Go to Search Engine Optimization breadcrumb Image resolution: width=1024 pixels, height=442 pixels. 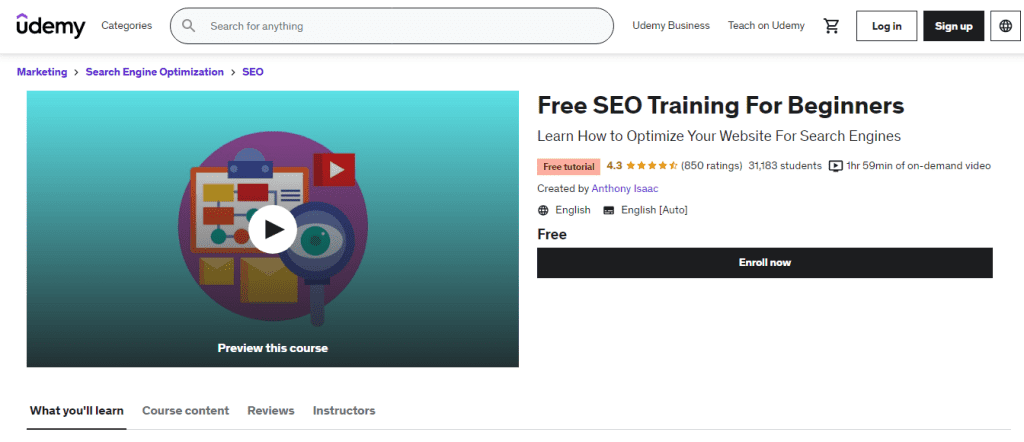point(155,72)
